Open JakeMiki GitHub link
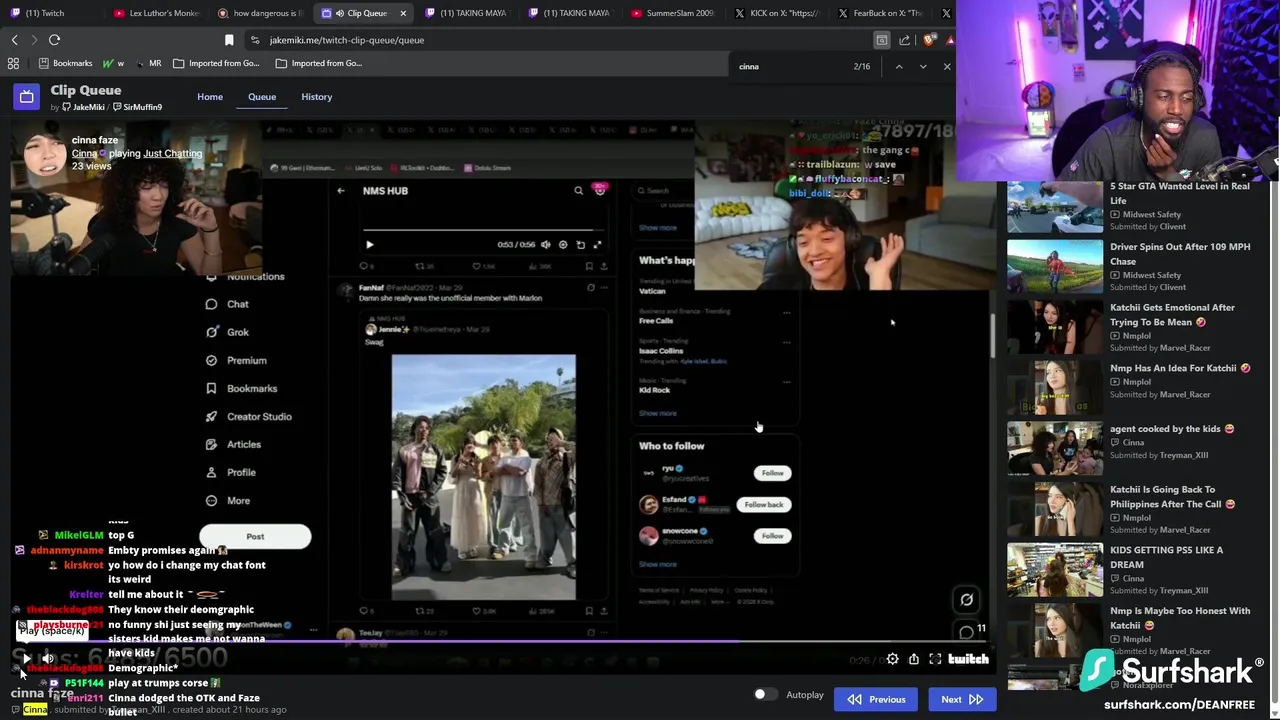Screen dimensions: 1280x720 83,107
